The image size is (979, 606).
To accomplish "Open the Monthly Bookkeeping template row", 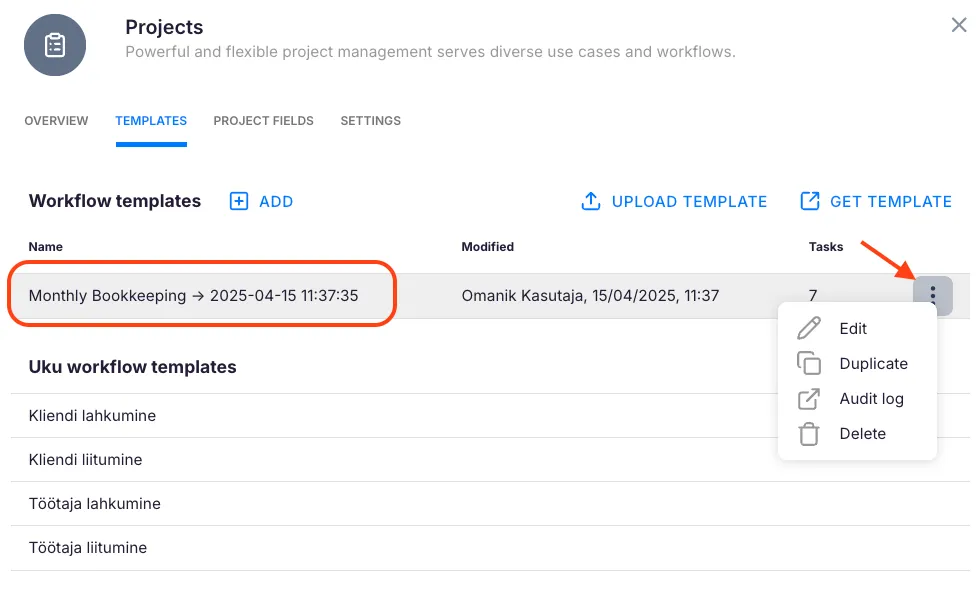I will click(x=193, y=295).
